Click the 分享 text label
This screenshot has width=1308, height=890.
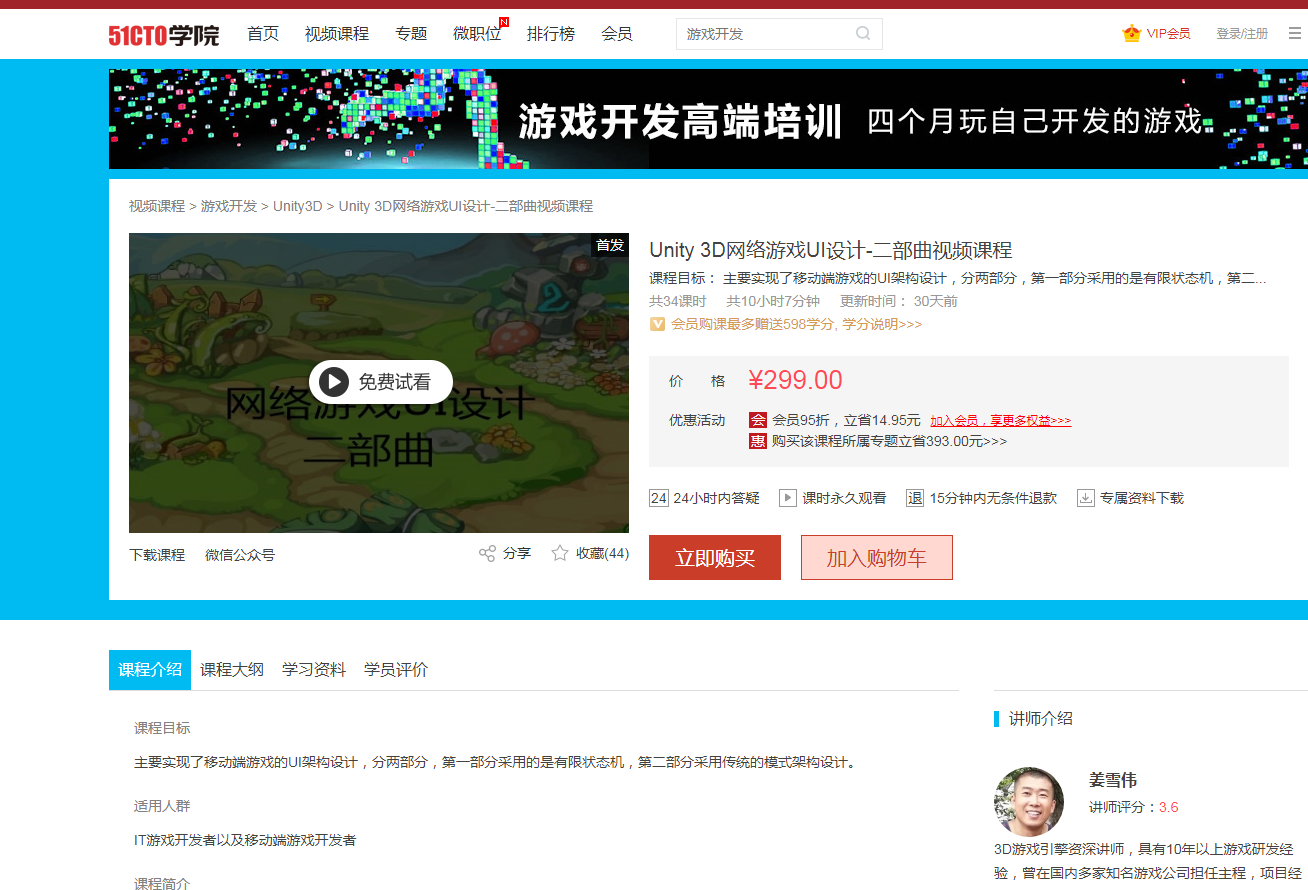coord(517,553)
